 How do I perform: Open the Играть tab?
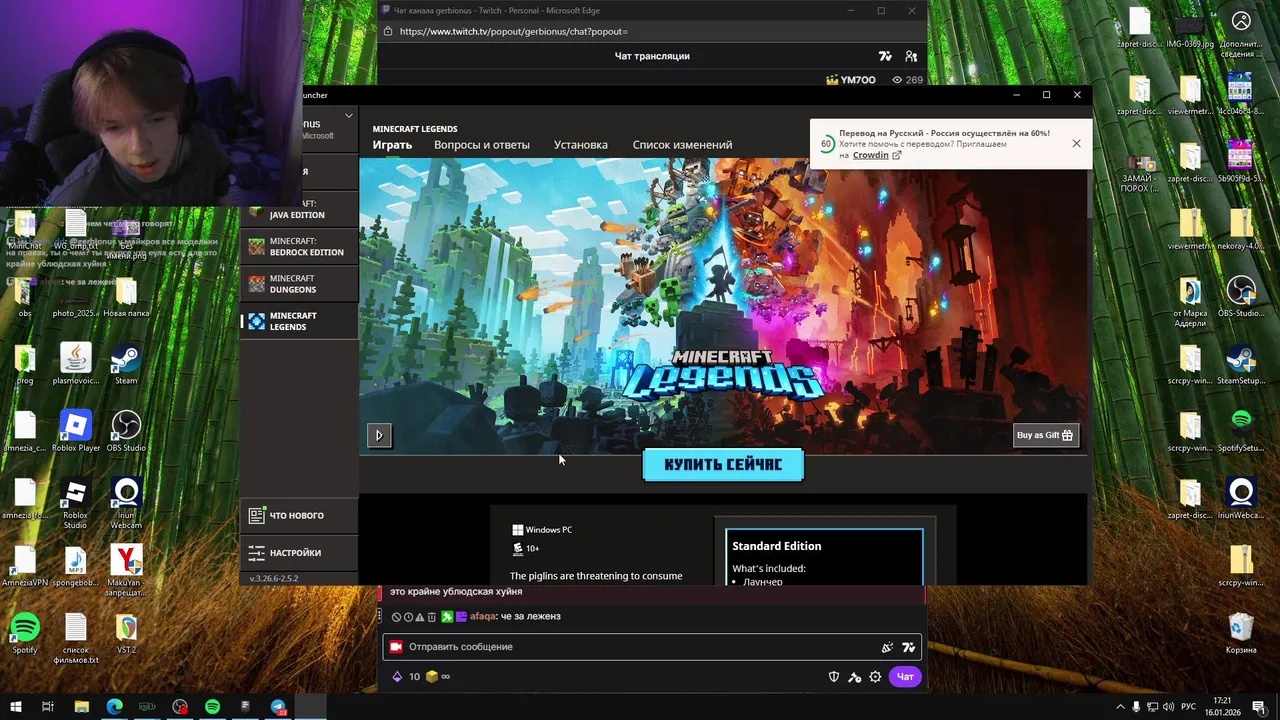click(x=392, y=145)
